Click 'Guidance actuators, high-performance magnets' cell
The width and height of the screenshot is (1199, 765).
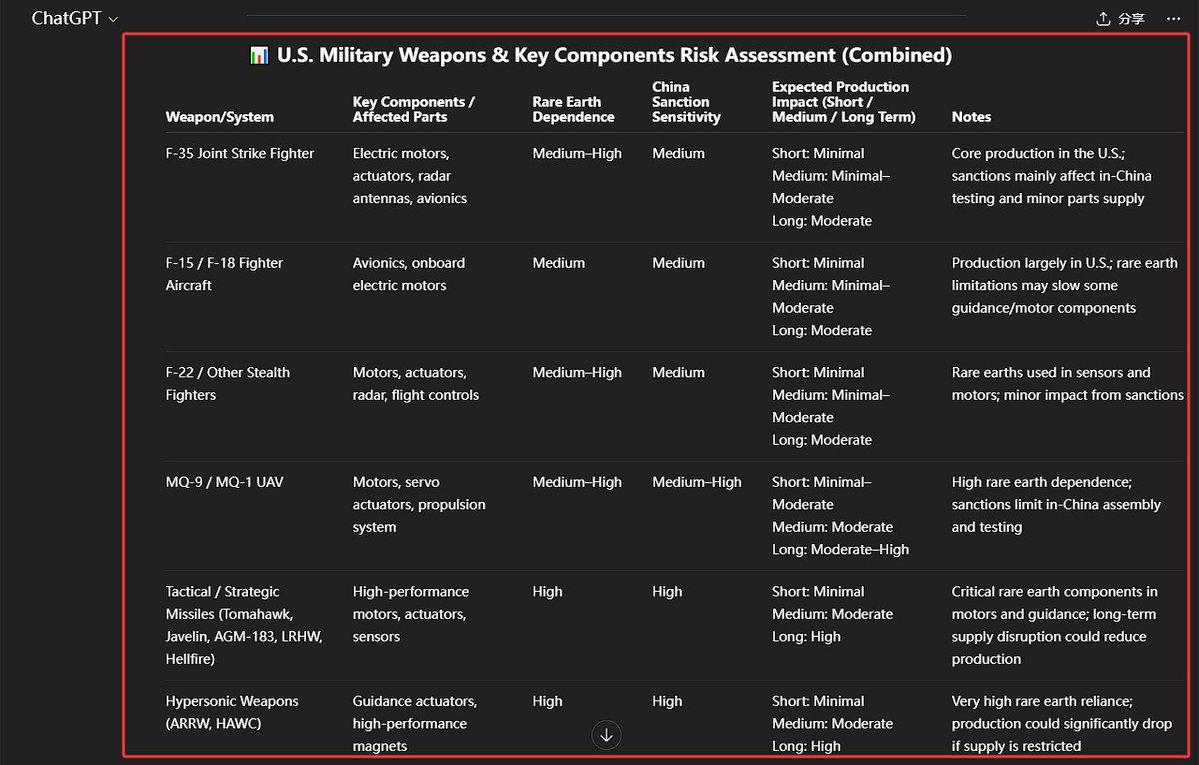point(414,723)
